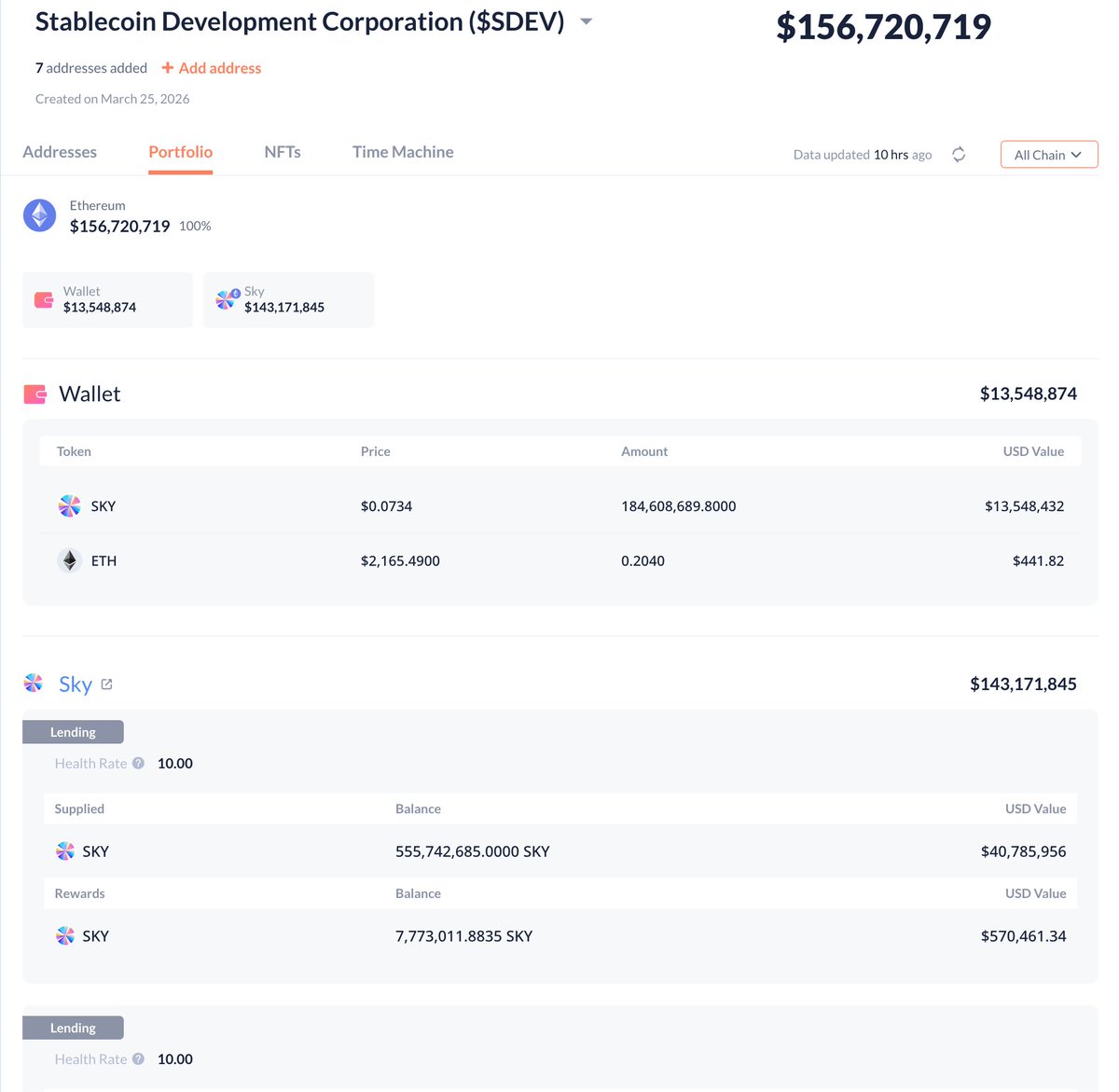Click Sky logo icon beside Sky heading
This screenshot has height=1092, width=1119.
pyautogui.click(x=34, y=684)
